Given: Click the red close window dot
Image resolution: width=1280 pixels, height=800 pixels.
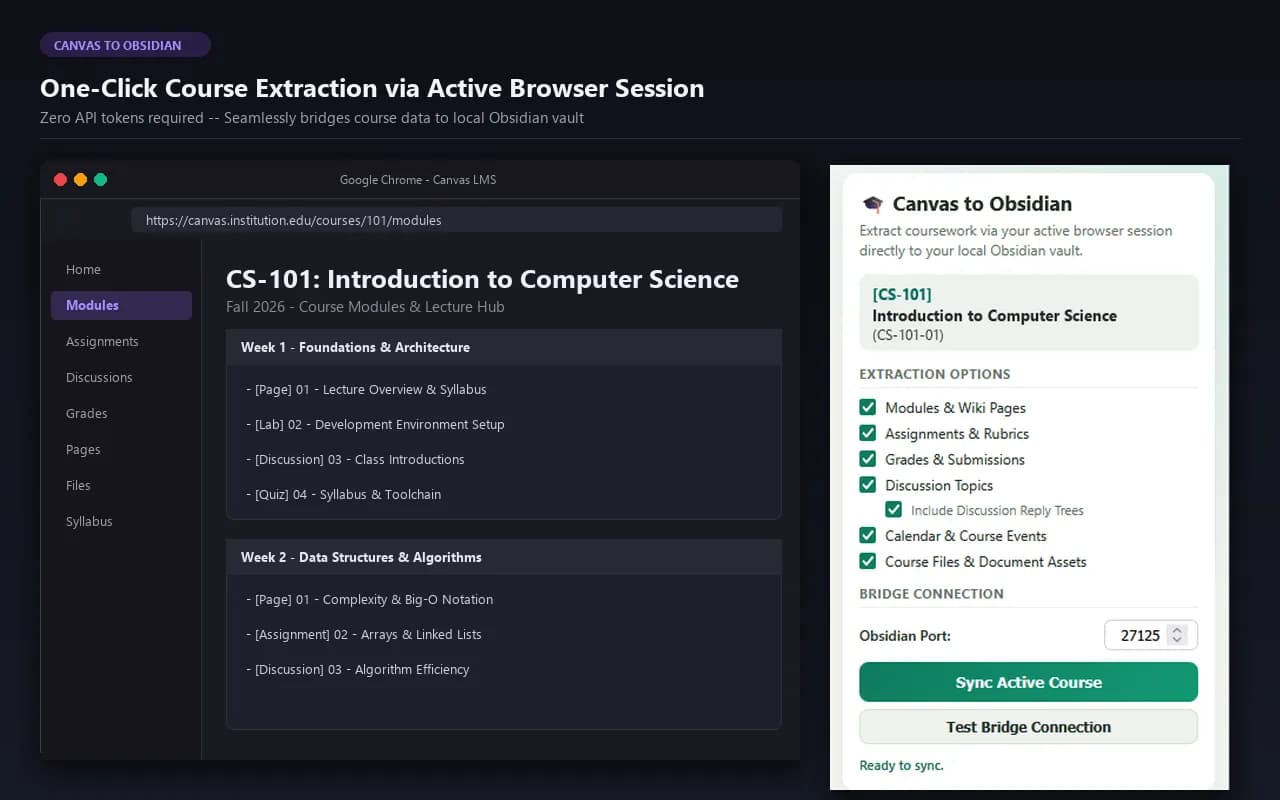Looking at the screenshot, I should 60,180.
